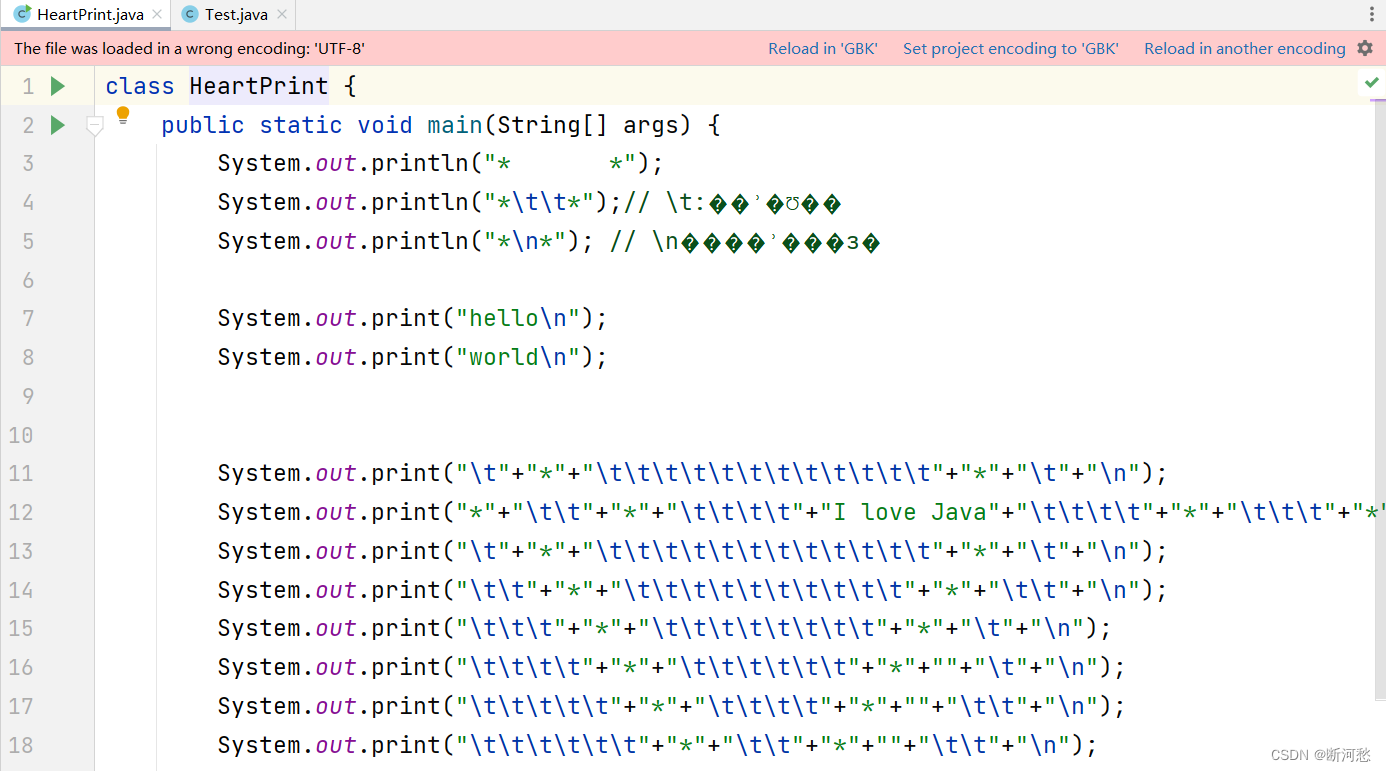1386x771 pixels.
Task: Click line number 18 in the gutter
Action: pyautogui.click(x=21, y=745)
